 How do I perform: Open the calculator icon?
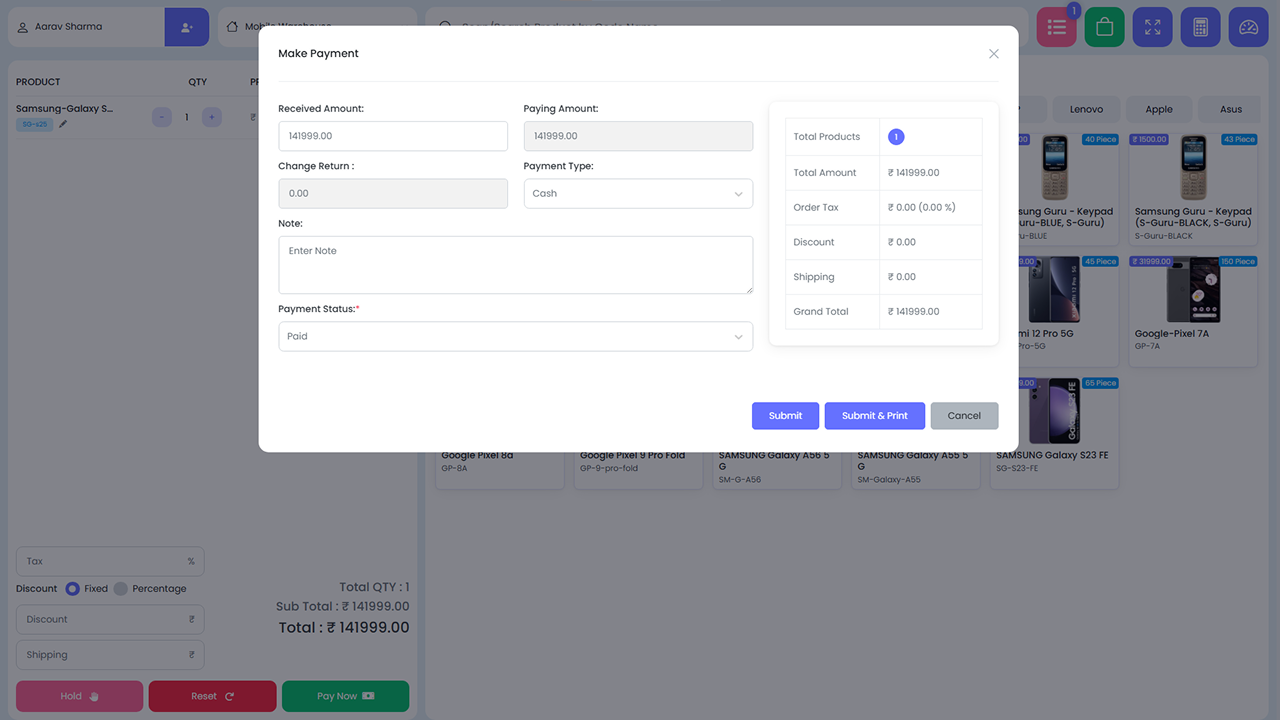(1200, 27)
